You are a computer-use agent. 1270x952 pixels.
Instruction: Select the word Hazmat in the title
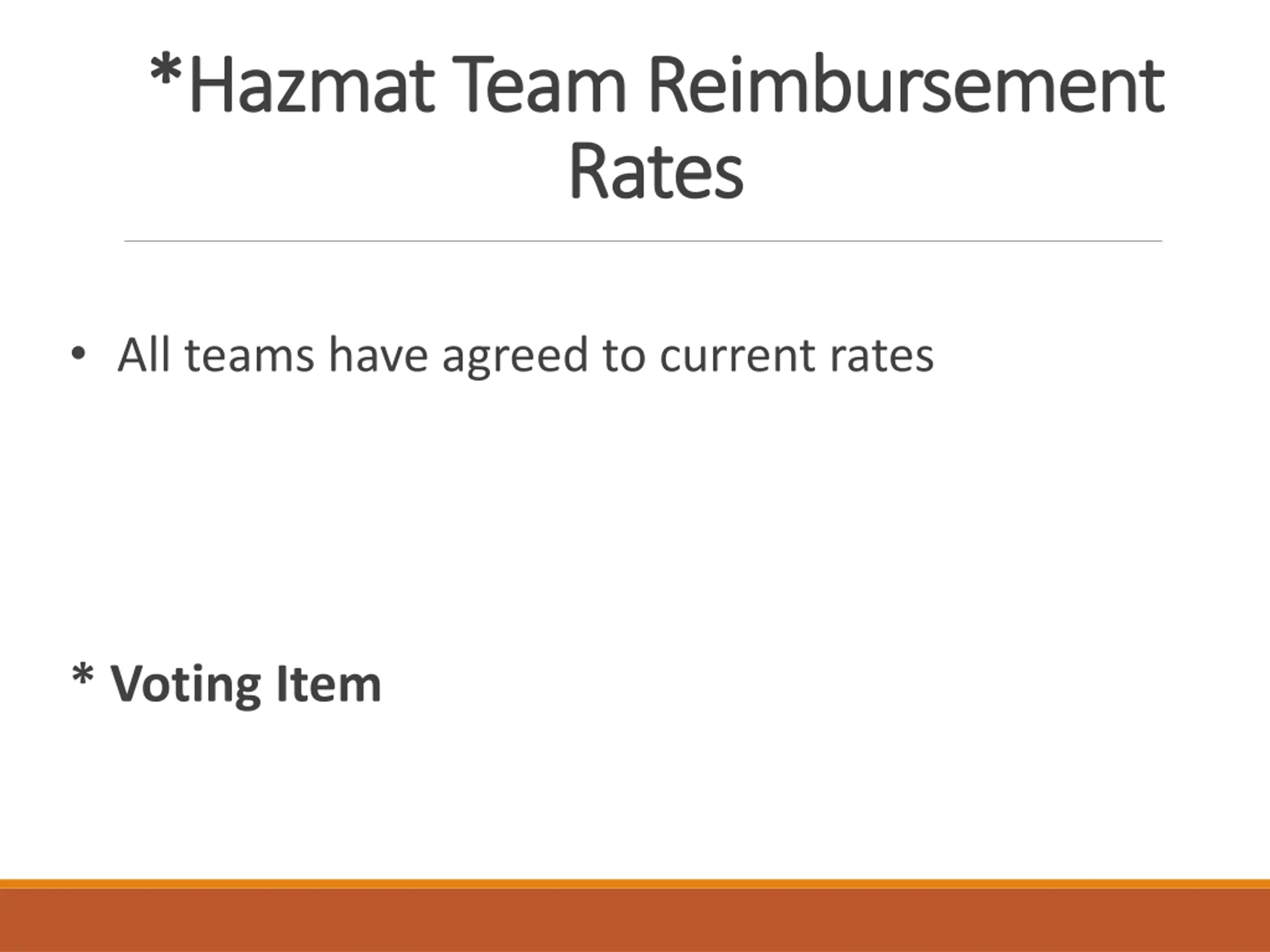pyautogui.click(x=312, y=84)
